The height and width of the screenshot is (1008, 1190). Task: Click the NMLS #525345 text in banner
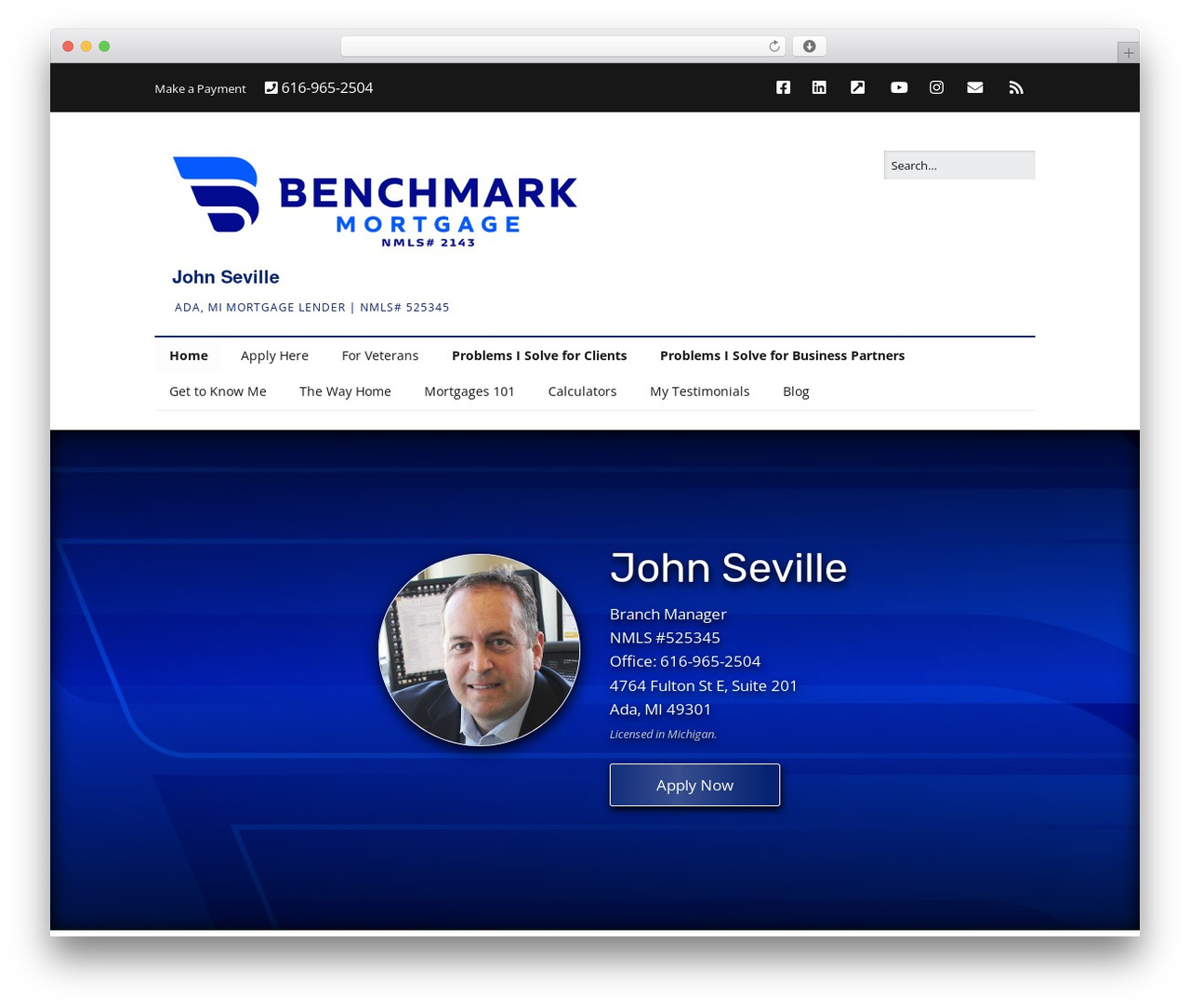(665, 637)
